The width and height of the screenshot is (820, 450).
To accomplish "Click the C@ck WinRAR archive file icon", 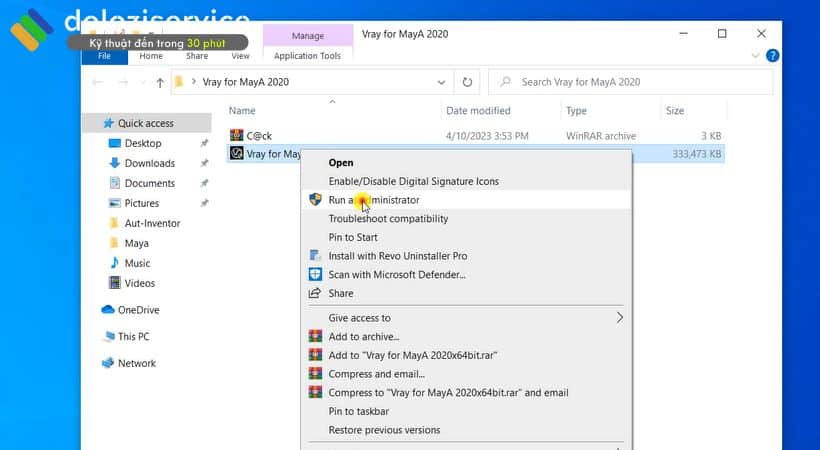I will tap(237, 135).
